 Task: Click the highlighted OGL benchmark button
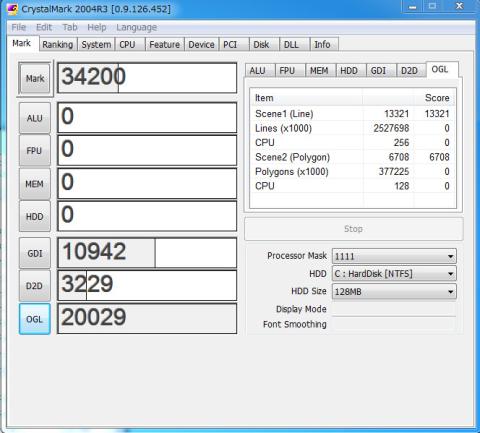35,319
